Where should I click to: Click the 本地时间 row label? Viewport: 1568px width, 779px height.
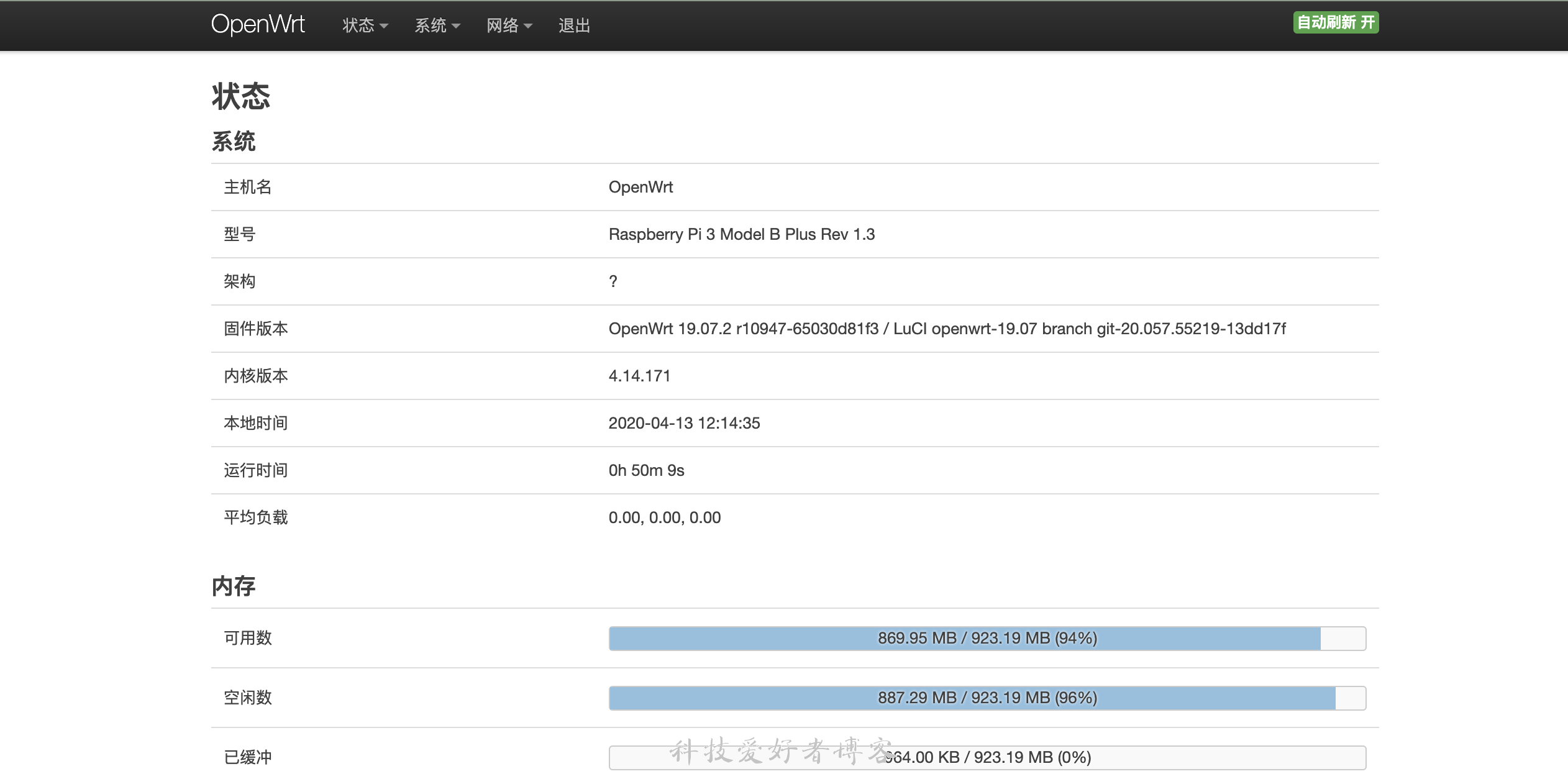256,423
